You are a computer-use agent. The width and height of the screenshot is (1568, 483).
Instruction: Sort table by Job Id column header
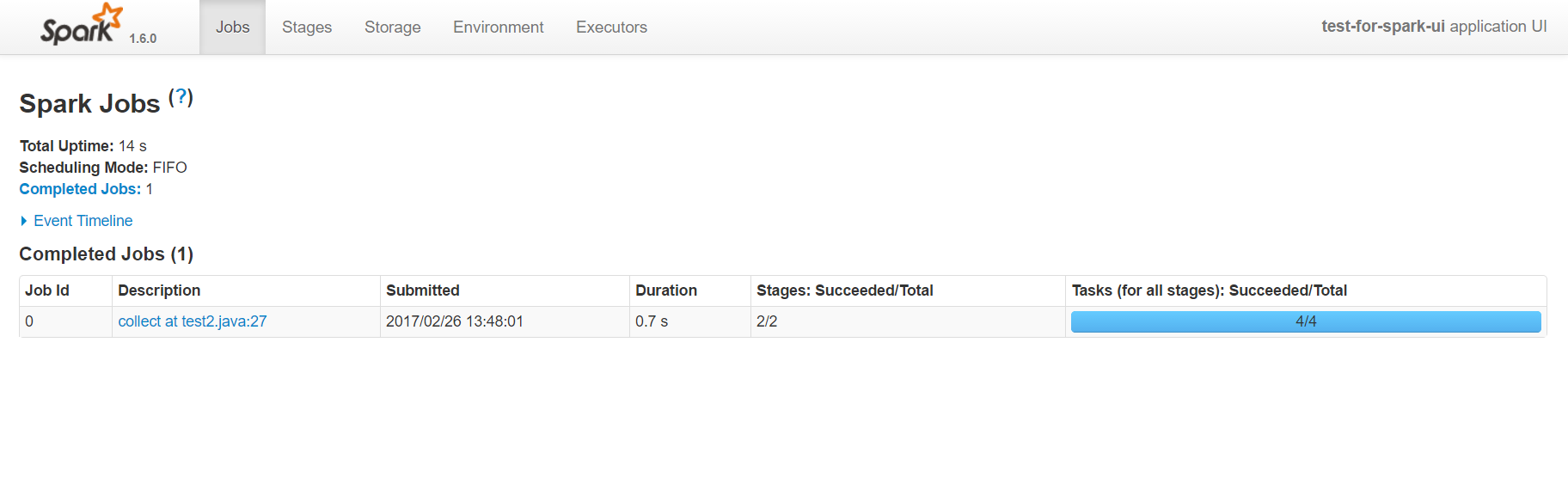click(47, 290)
